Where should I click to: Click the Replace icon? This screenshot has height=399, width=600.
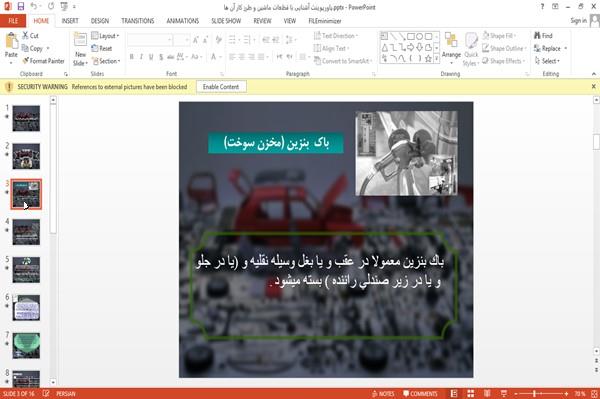[x=537, y=48]
